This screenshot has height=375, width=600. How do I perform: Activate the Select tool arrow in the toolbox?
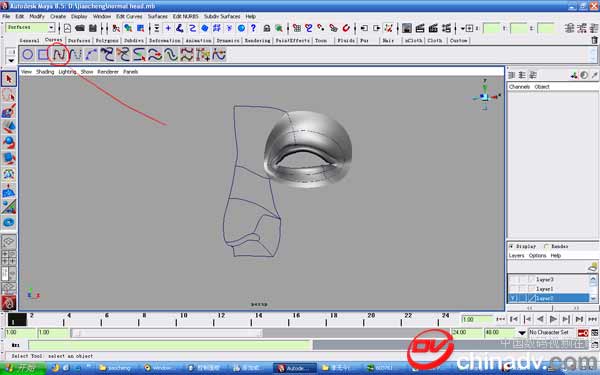(x=9, y=79)
